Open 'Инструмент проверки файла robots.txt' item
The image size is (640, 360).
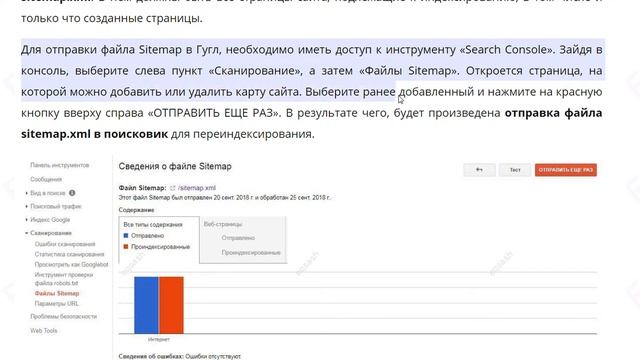(x=64, y=279)
